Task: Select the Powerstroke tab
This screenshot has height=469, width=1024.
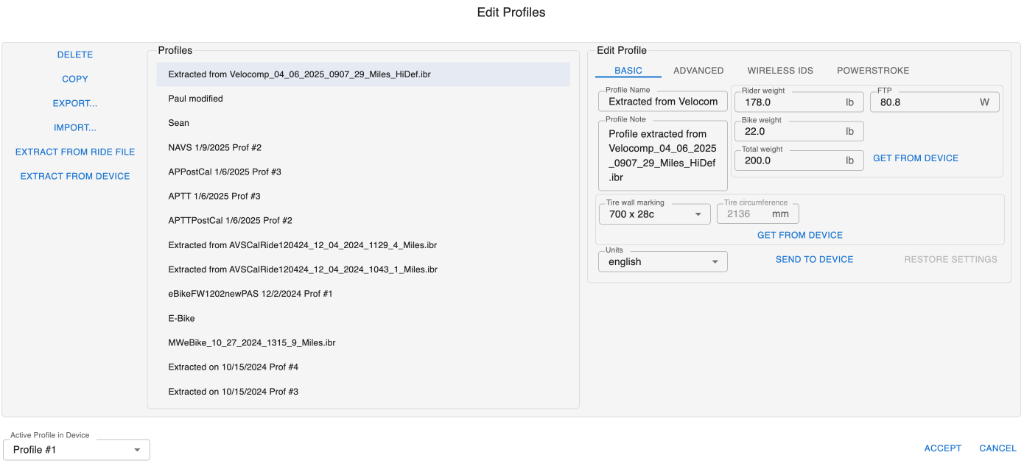Action: coord(872,71)
